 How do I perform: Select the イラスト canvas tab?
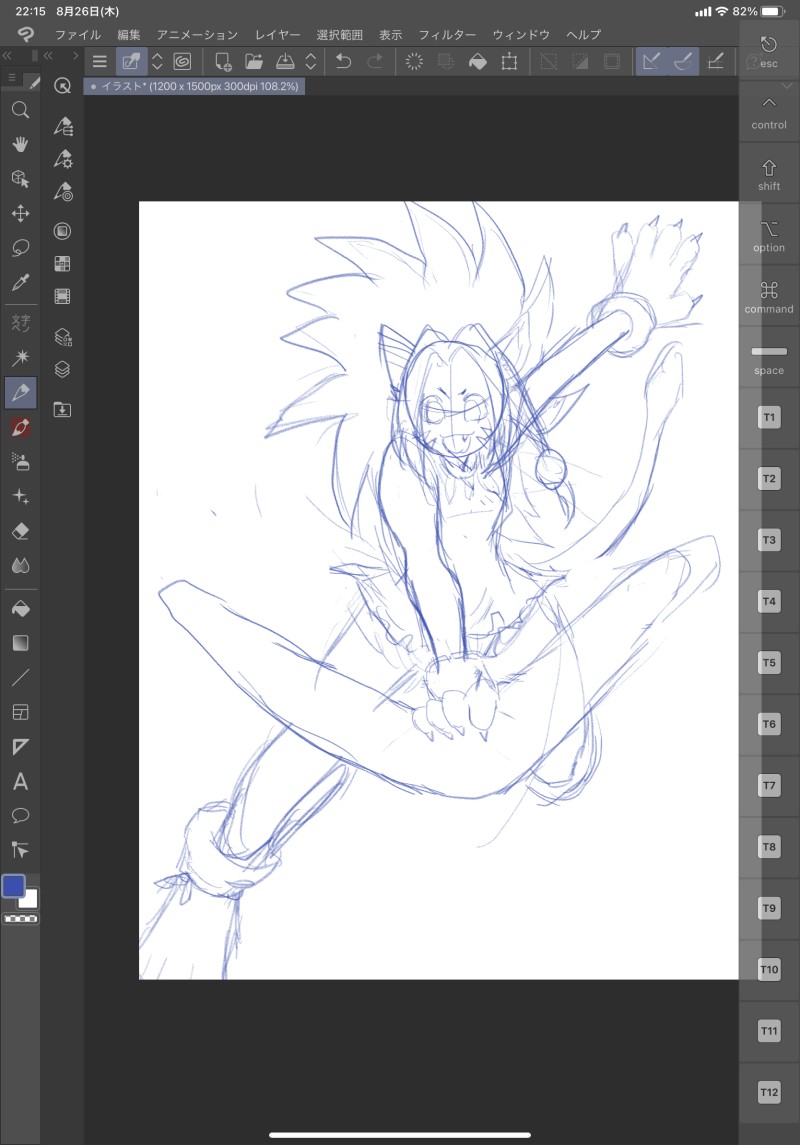195,86
